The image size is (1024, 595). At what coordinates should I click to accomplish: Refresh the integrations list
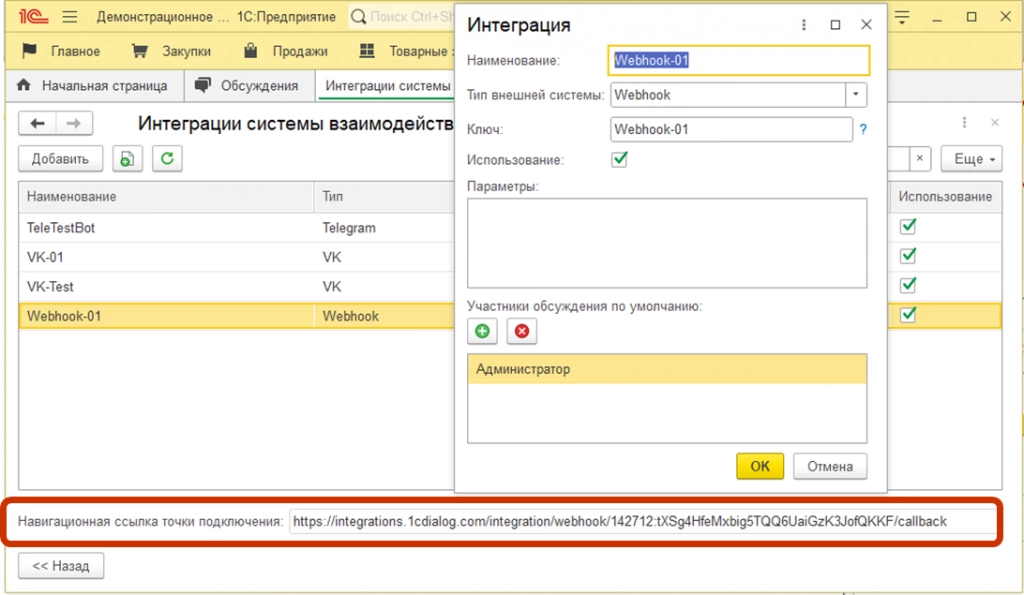point(167,159)
